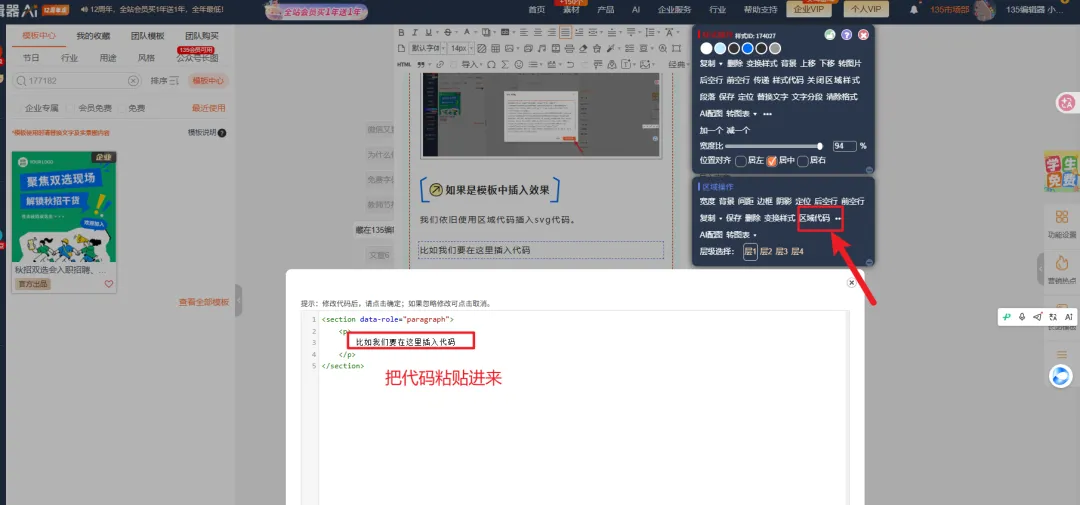Favorite the template with heart icon
The height and width of the screenshot is (505, 1080).
(x=109, y=284)
